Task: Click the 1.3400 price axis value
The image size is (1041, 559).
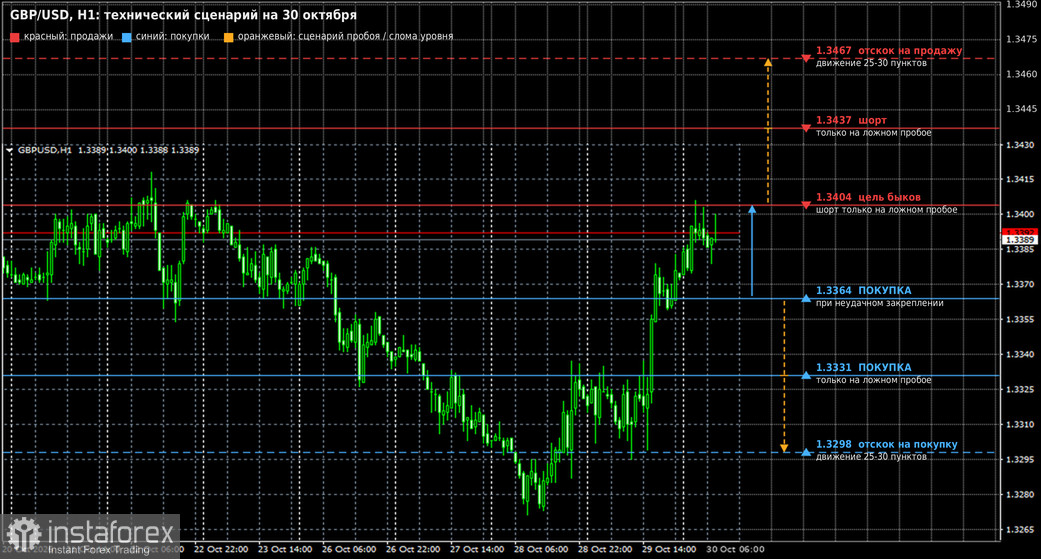Action: pos(1021,214)
